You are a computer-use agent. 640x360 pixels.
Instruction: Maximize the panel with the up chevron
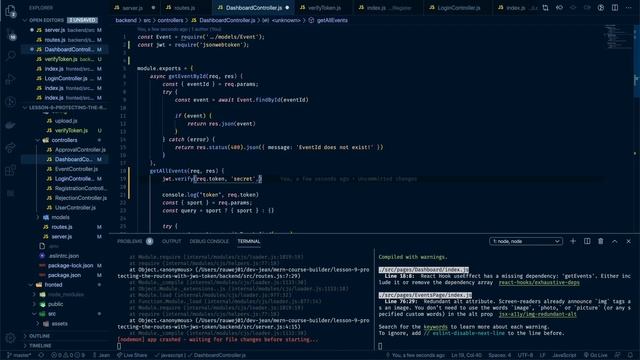(x=615, y=241)
